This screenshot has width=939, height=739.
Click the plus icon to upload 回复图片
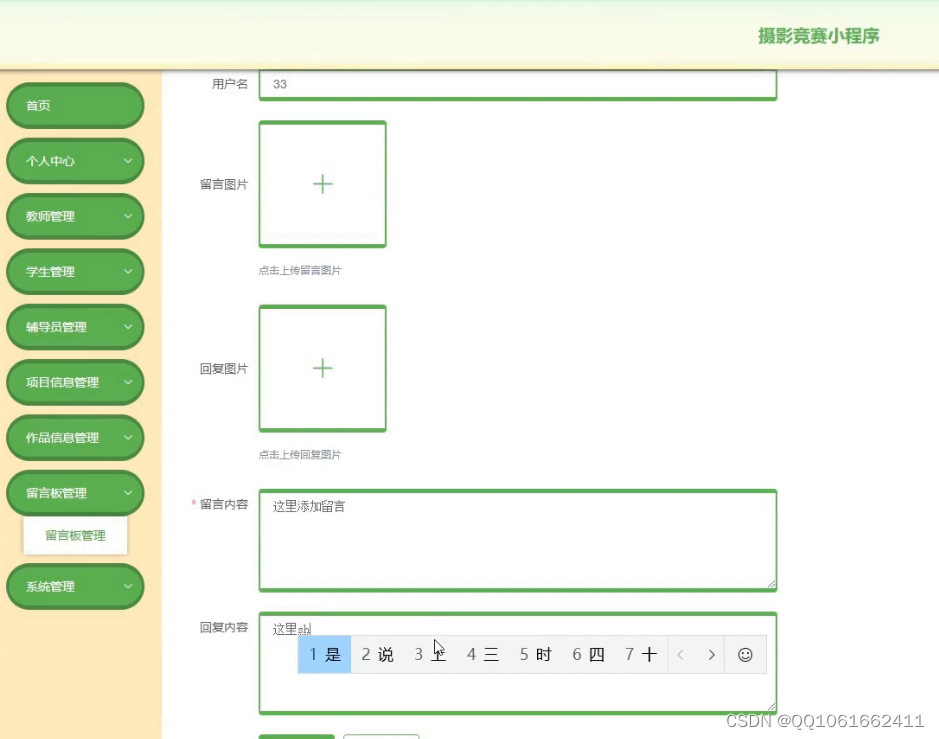pyautogui.click(x=322, y=368)
